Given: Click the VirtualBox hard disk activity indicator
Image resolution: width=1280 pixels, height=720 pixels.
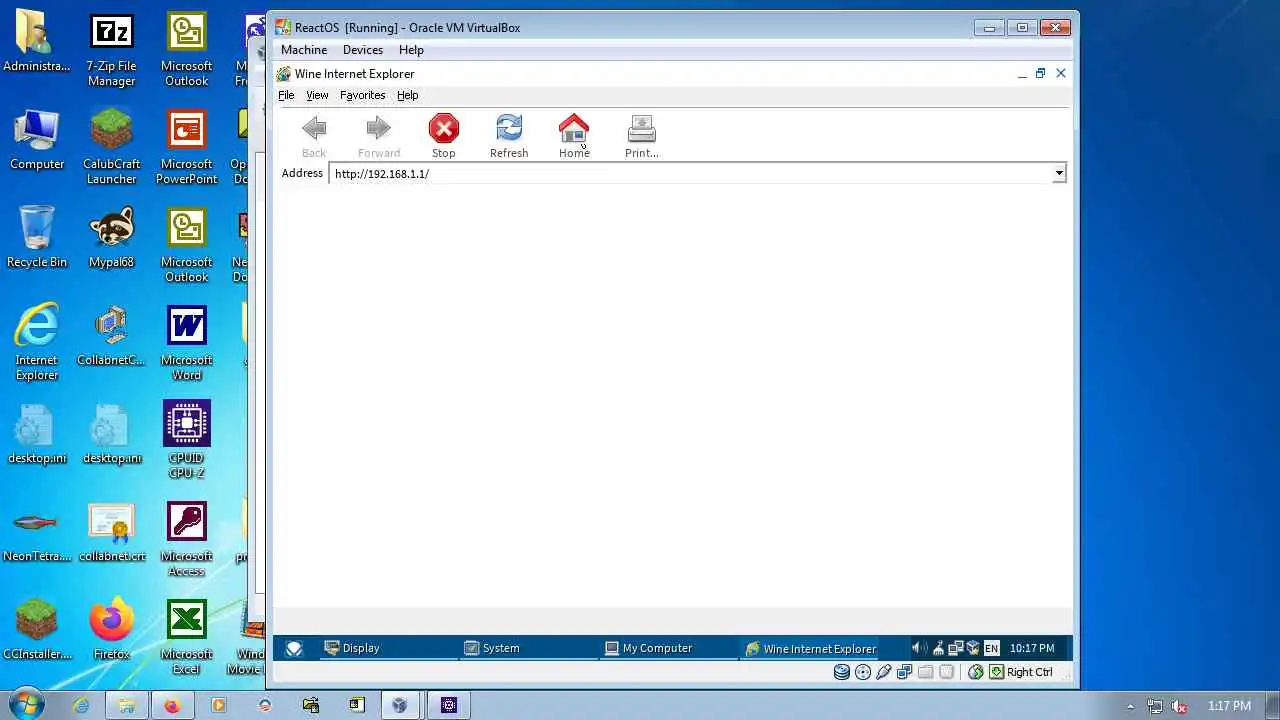Looking at the screenshot, I should pos(842,672).
